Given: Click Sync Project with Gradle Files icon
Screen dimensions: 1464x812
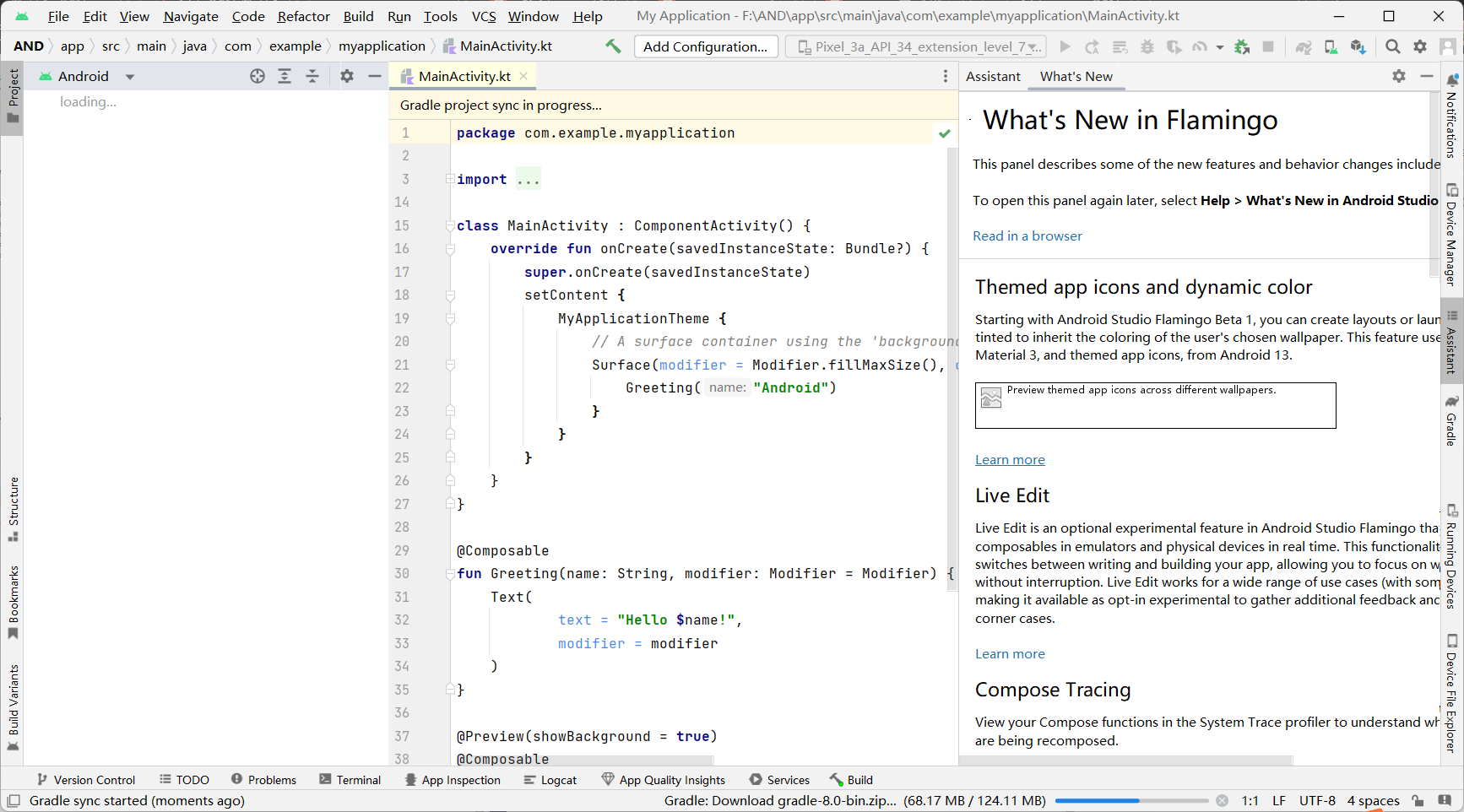Looking at the screenshot, I should point(1304,46).
